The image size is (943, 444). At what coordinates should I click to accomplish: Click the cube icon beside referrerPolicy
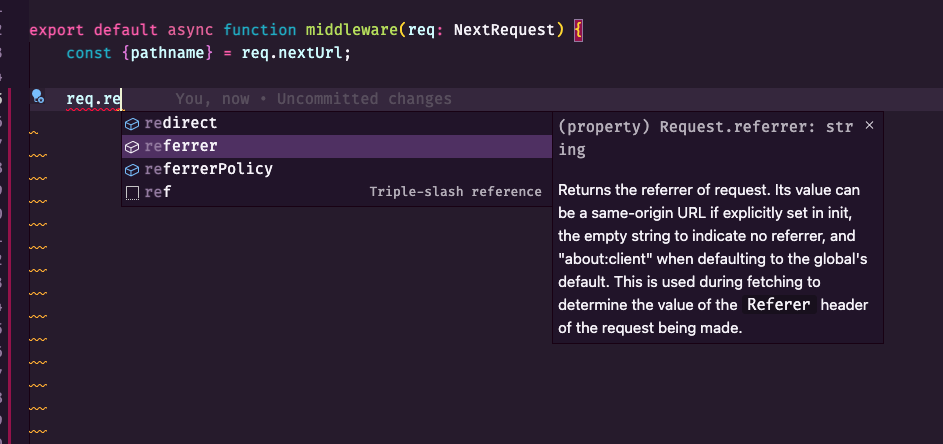pyautogui.click(x=132, y=170)
